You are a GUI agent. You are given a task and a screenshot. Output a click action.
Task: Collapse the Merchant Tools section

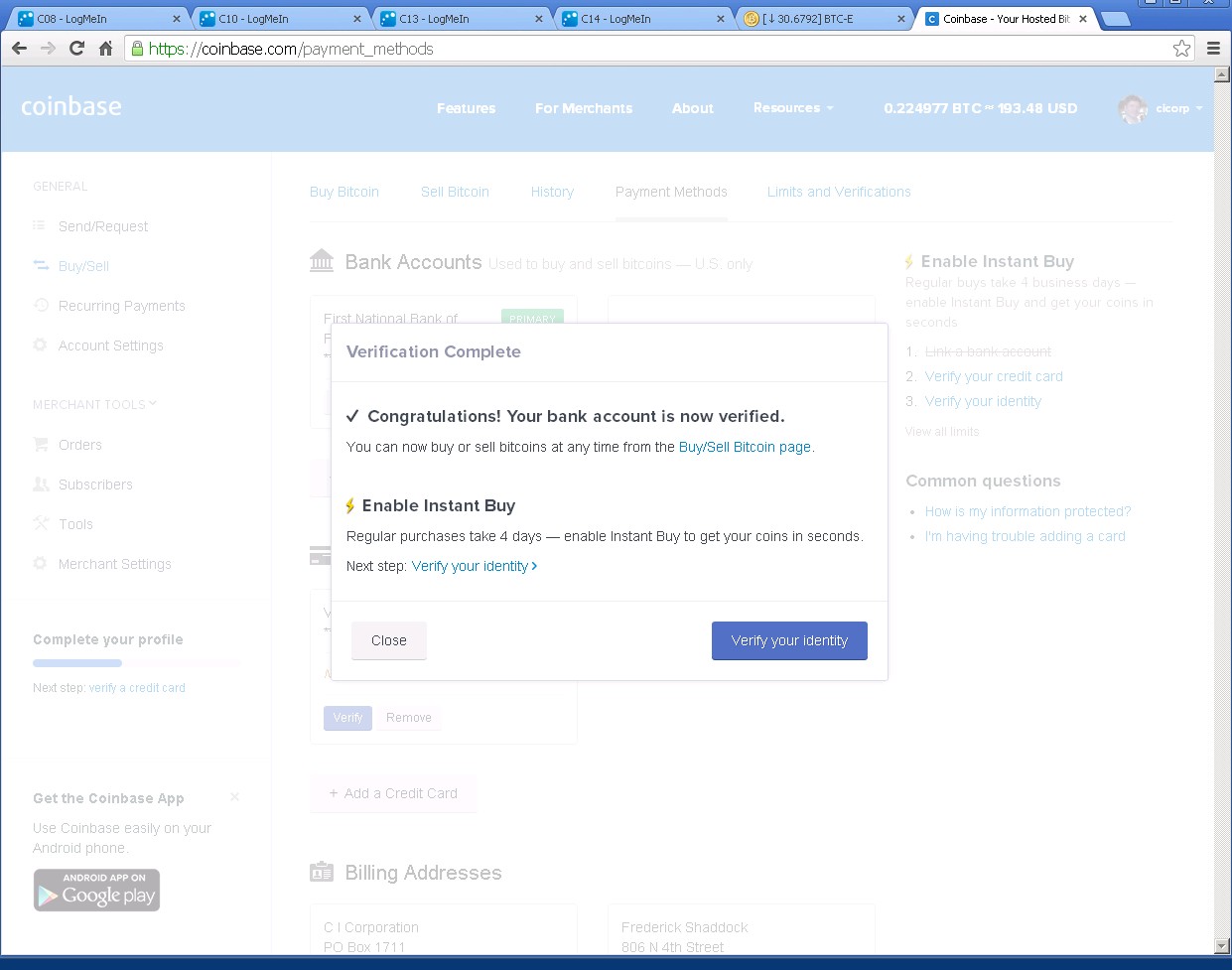[x=95, y=404]
